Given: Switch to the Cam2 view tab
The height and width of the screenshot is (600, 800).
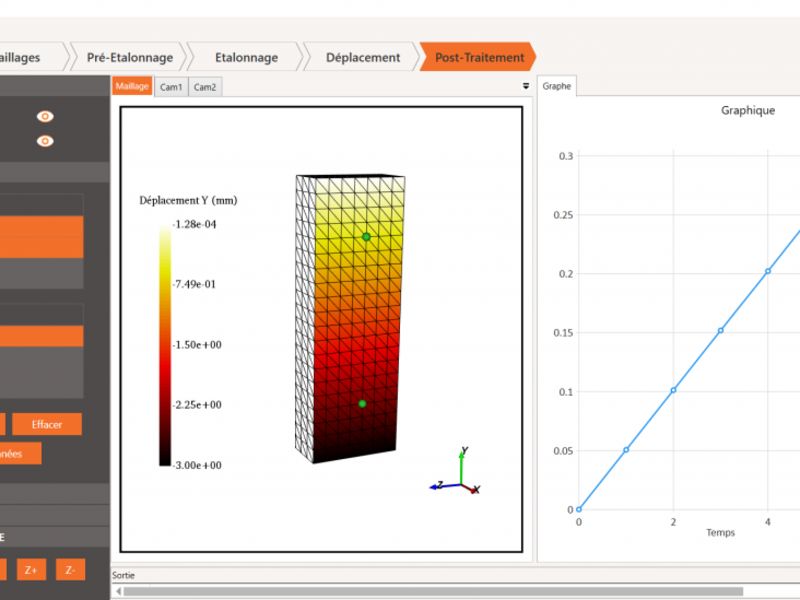Looking at the screenshot, I should [205, 87].
